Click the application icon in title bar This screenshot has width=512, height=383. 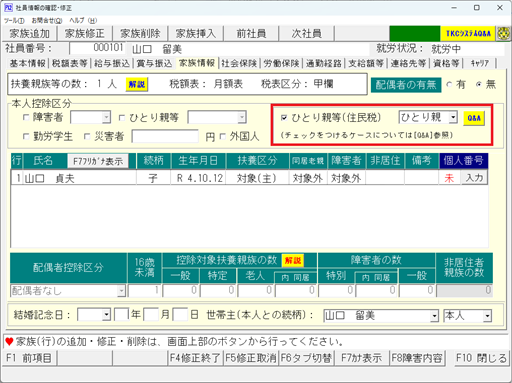tap(8, 8)
